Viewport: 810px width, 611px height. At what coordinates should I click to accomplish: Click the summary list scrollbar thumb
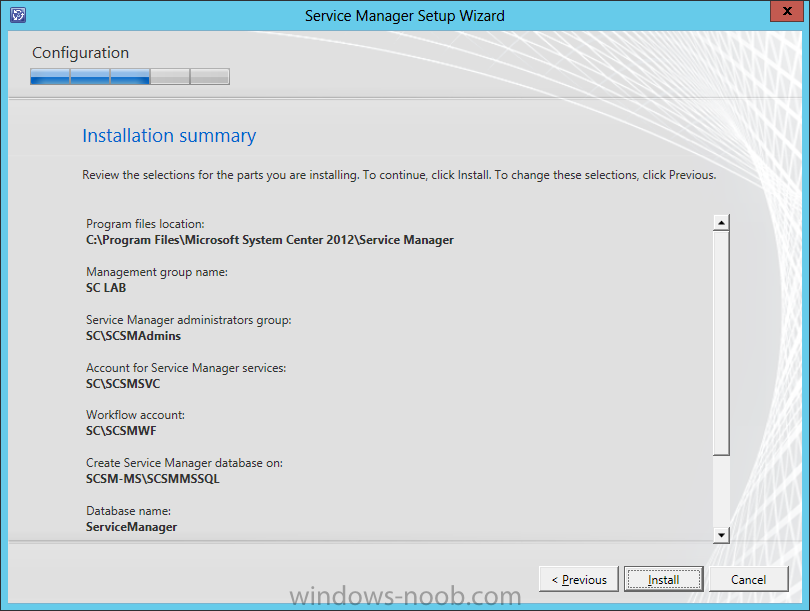pyautogui.click(x=721, y=343)
